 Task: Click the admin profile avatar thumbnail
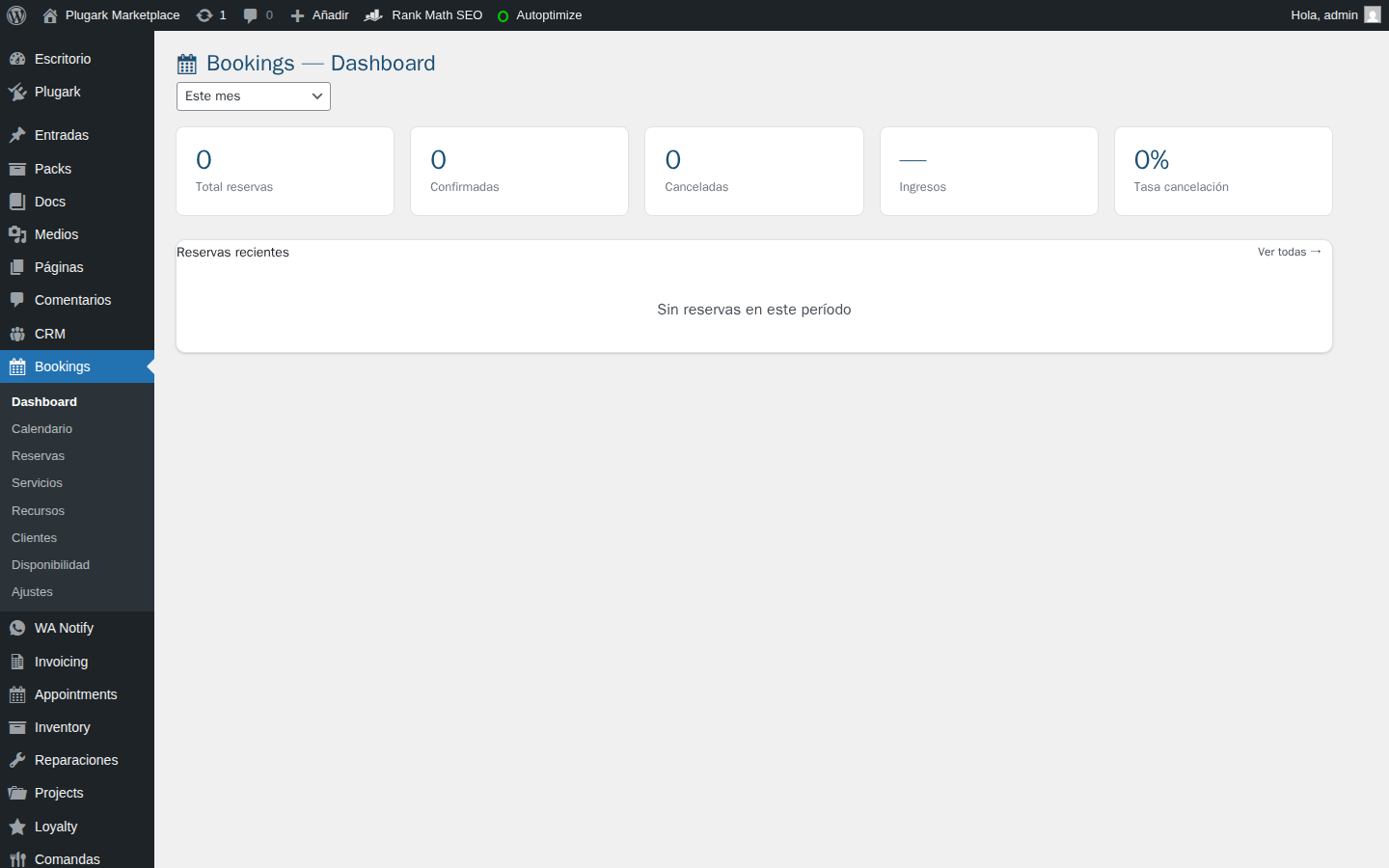click(1374, 14)
